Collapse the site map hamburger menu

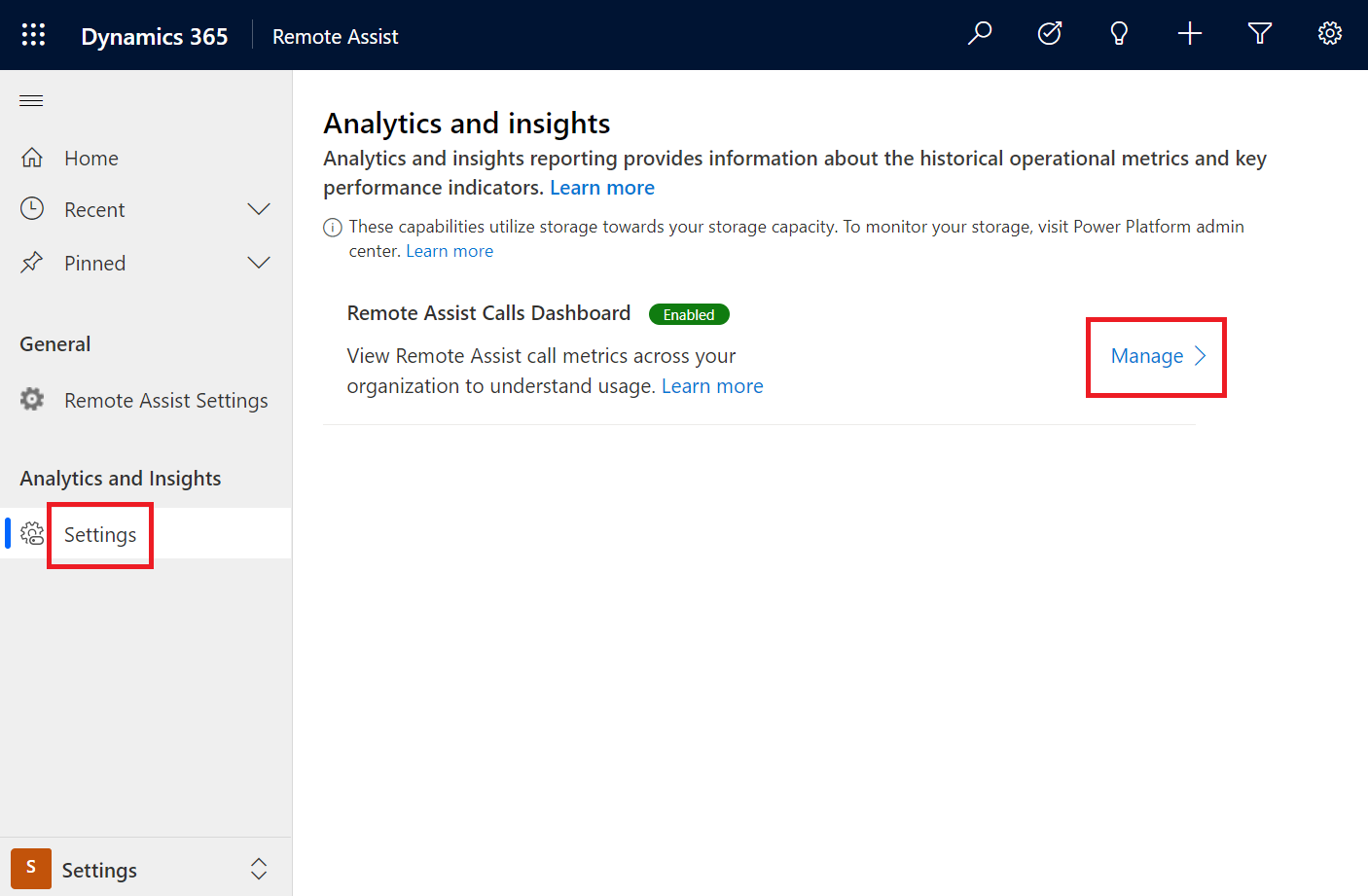[31, 101]
